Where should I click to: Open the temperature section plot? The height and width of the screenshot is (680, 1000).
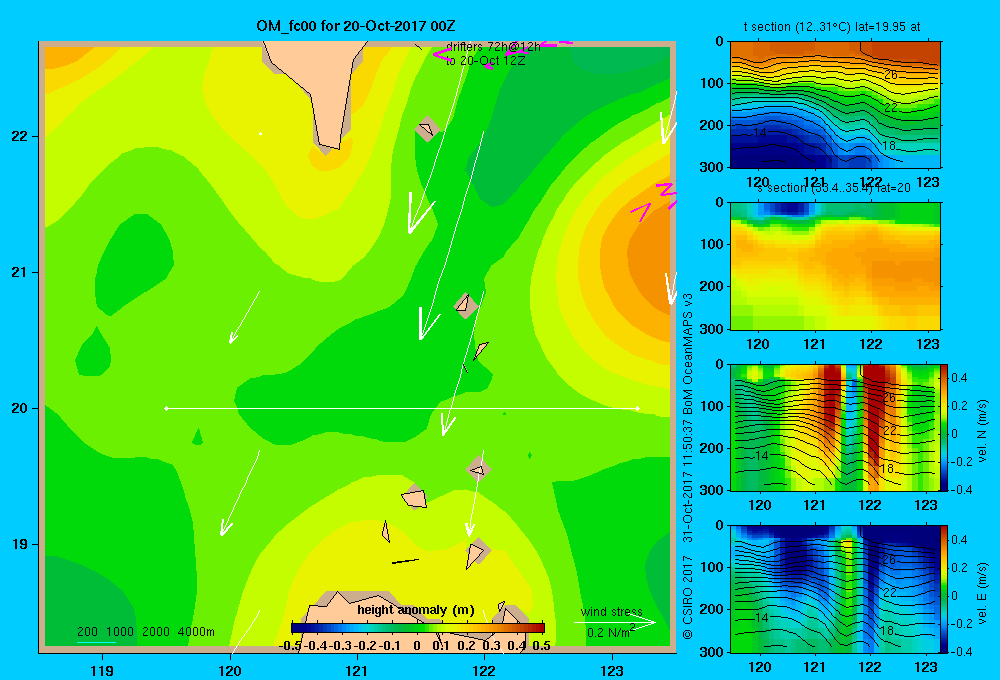click(x=835, y=105)
